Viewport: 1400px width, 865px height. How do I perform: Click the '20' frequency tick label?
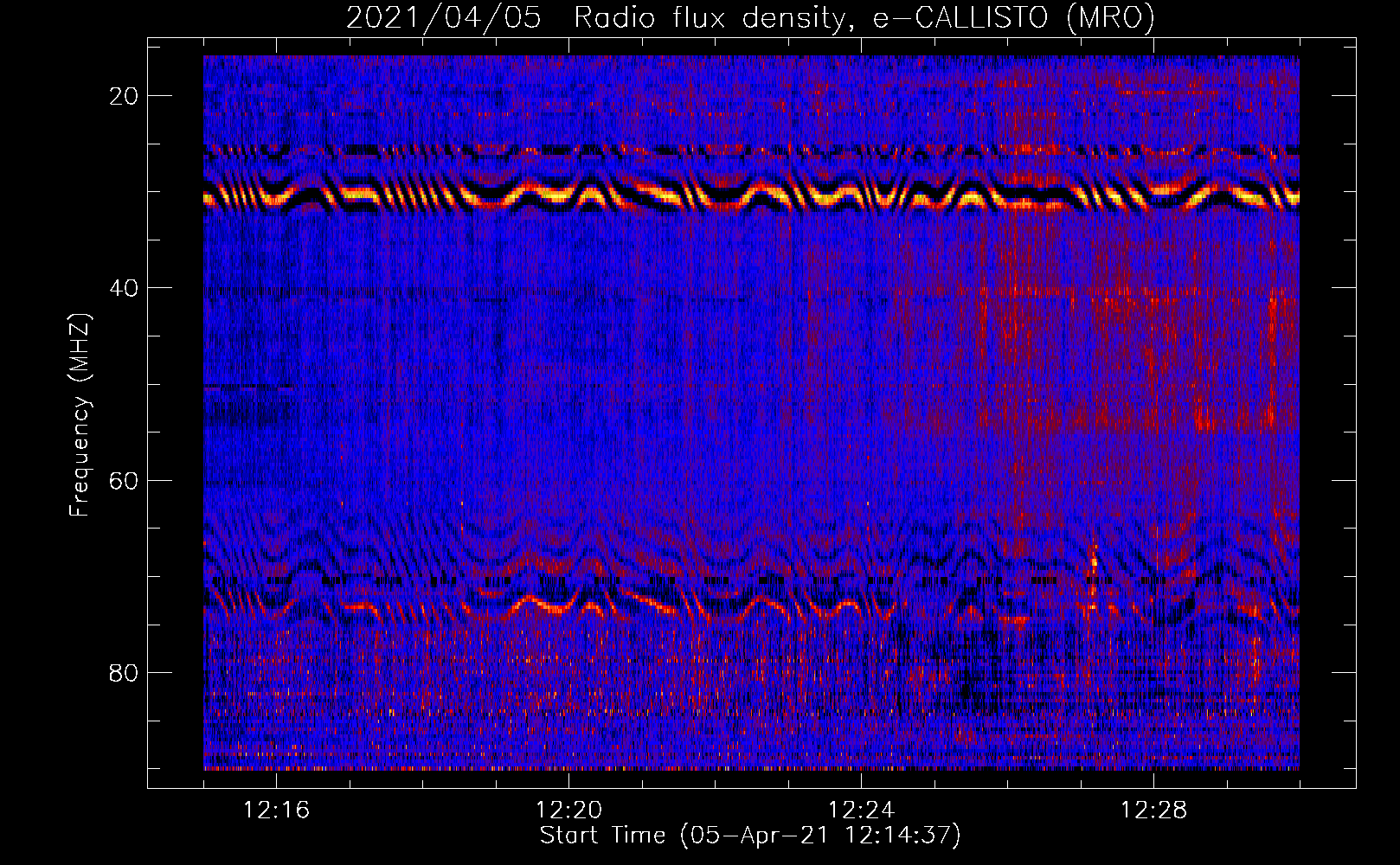point(125,96)
